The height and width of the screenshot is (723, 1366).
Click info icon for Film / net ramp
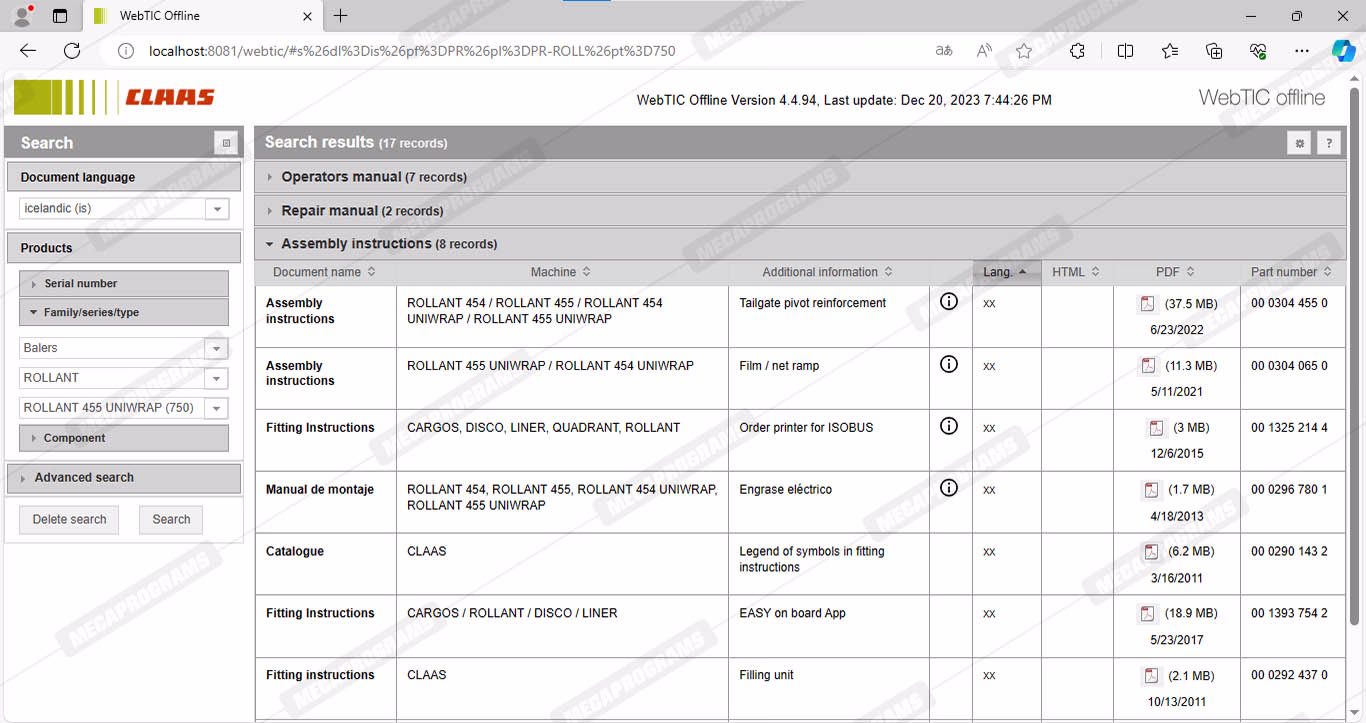tap(949, 365)
